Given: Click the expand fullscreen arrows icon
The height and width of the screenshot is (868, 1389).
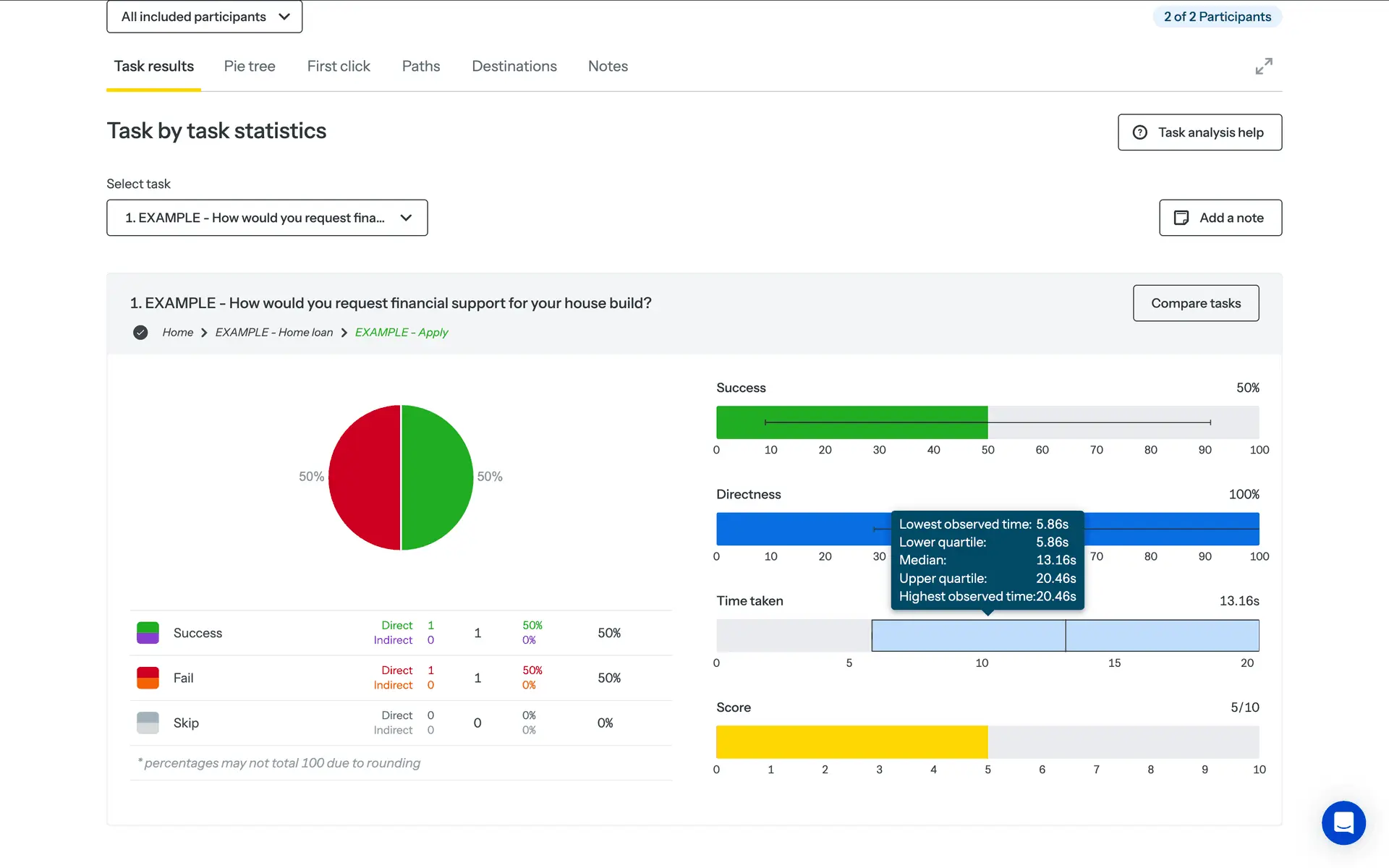Looking at the screenshot, I should click(x=1263, y=67).
